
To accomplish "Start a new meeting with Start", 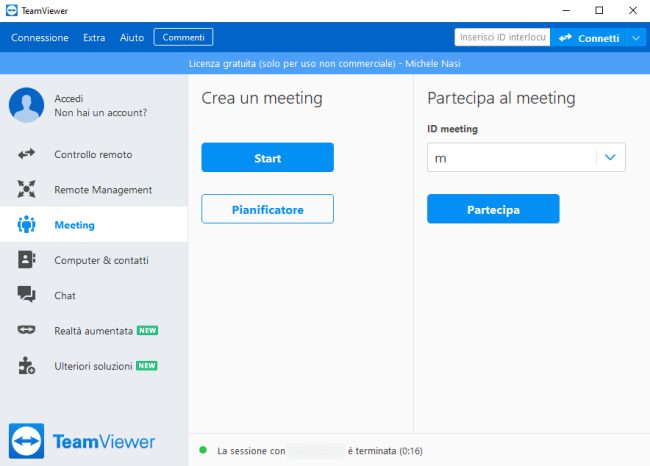I will click(x=267, y=158).
